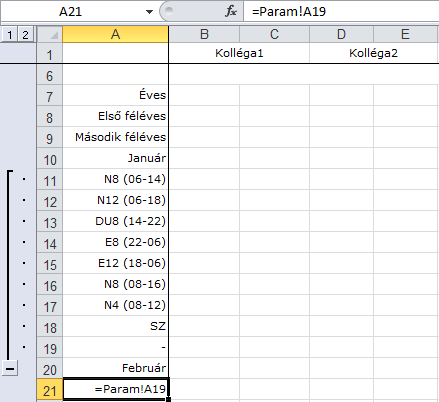The image size is (439, 402).
Task: Select row 19 header
Action: coord(50,348)
